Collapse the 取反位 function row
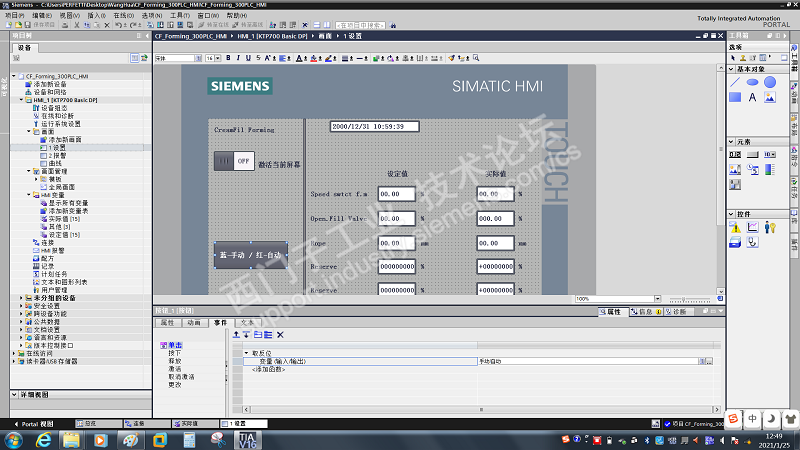The height and width of the screenshot is (450, 800). click(246, 353)
